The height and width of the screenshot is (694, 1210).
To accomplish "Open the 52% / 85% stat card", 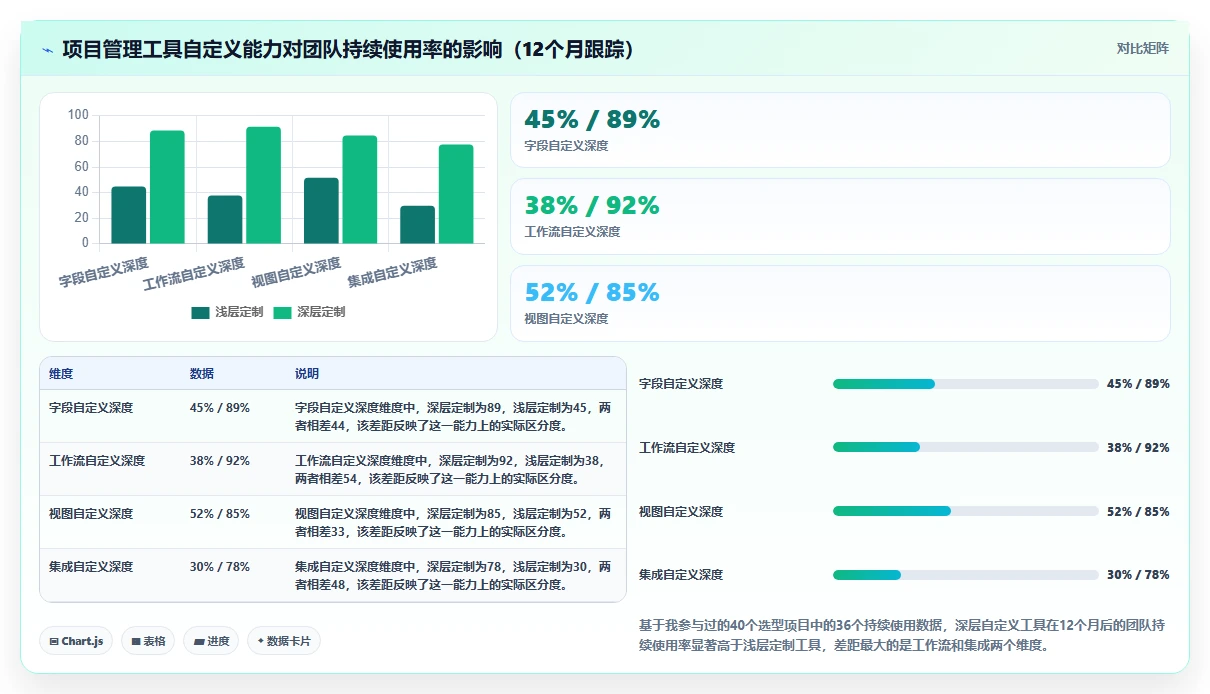I will [840, 303].
